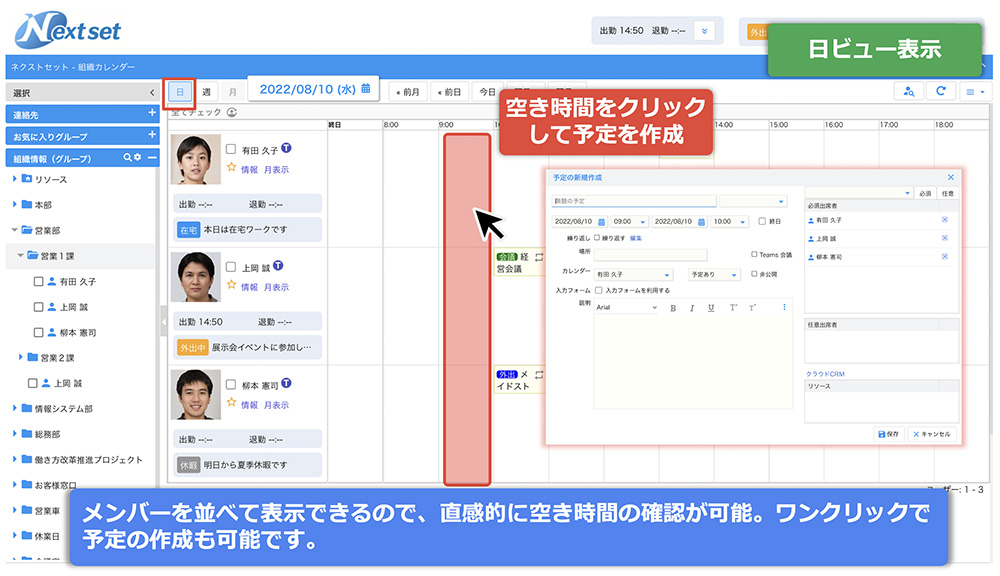Image resolution: width=1000 pixels, height=576 pixels.
Task: Open the カレンダー dropdown showing 有田 久子
Action: click(x=633, y=274)
